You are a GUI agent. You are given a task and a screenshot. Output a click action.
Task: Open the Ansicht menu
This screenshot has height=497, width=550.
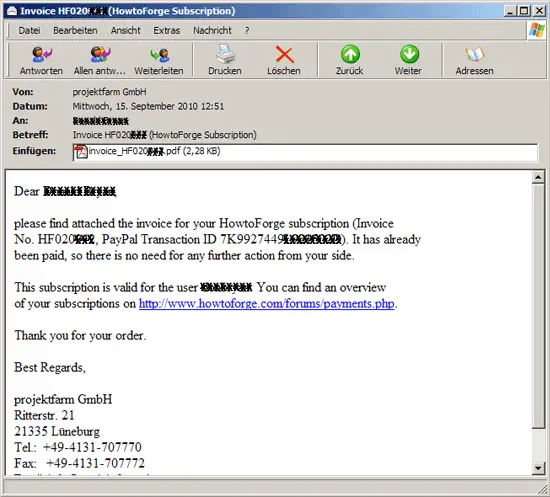click(126, 31)
